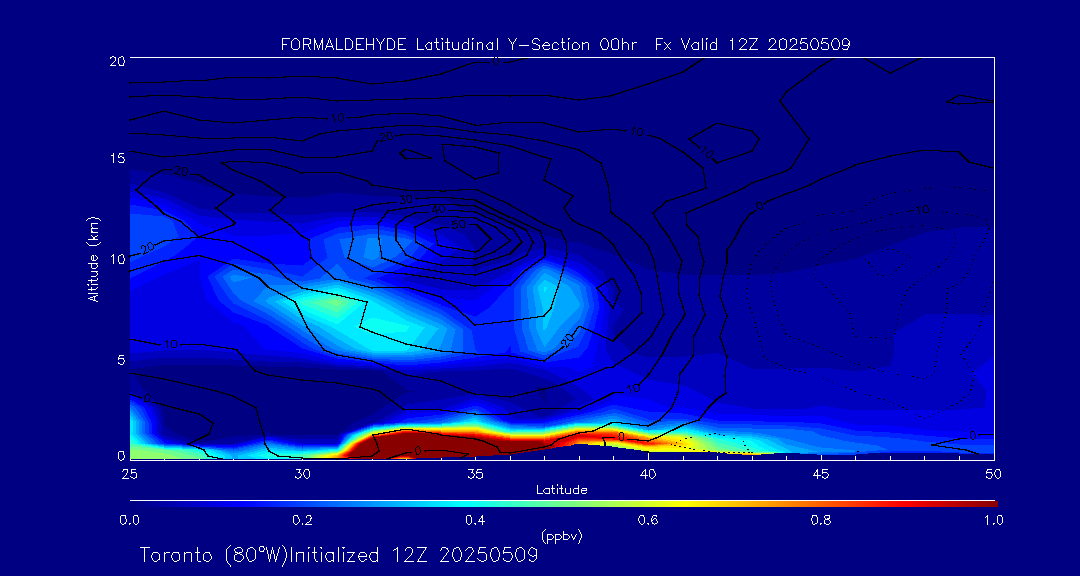The image size is (1080, 576).
Task: Click the colorbar value label 0.8
Action: [x=820, y=520]
